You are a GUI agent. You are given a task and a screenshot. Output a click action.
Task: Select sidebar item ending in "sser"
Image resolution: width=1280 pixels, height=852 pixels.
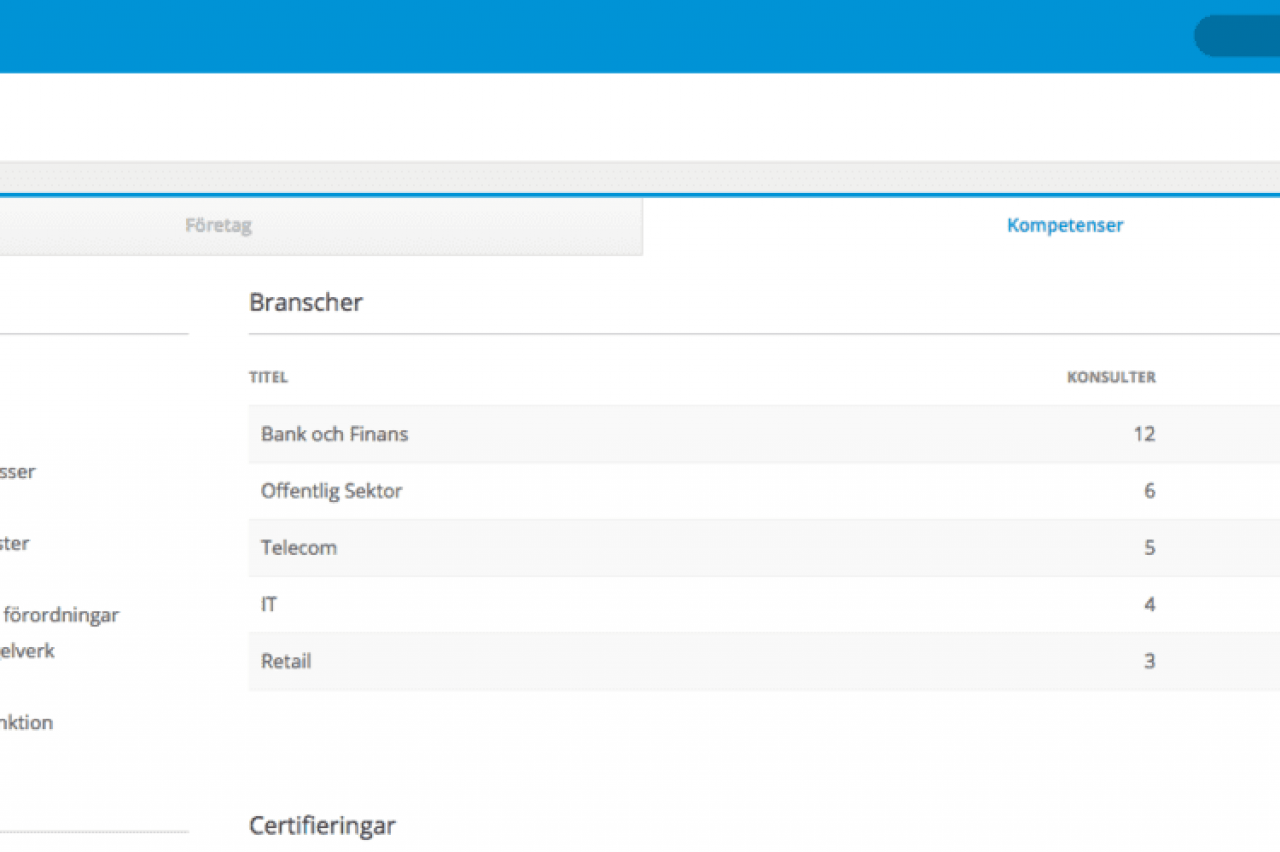point(18,472)
